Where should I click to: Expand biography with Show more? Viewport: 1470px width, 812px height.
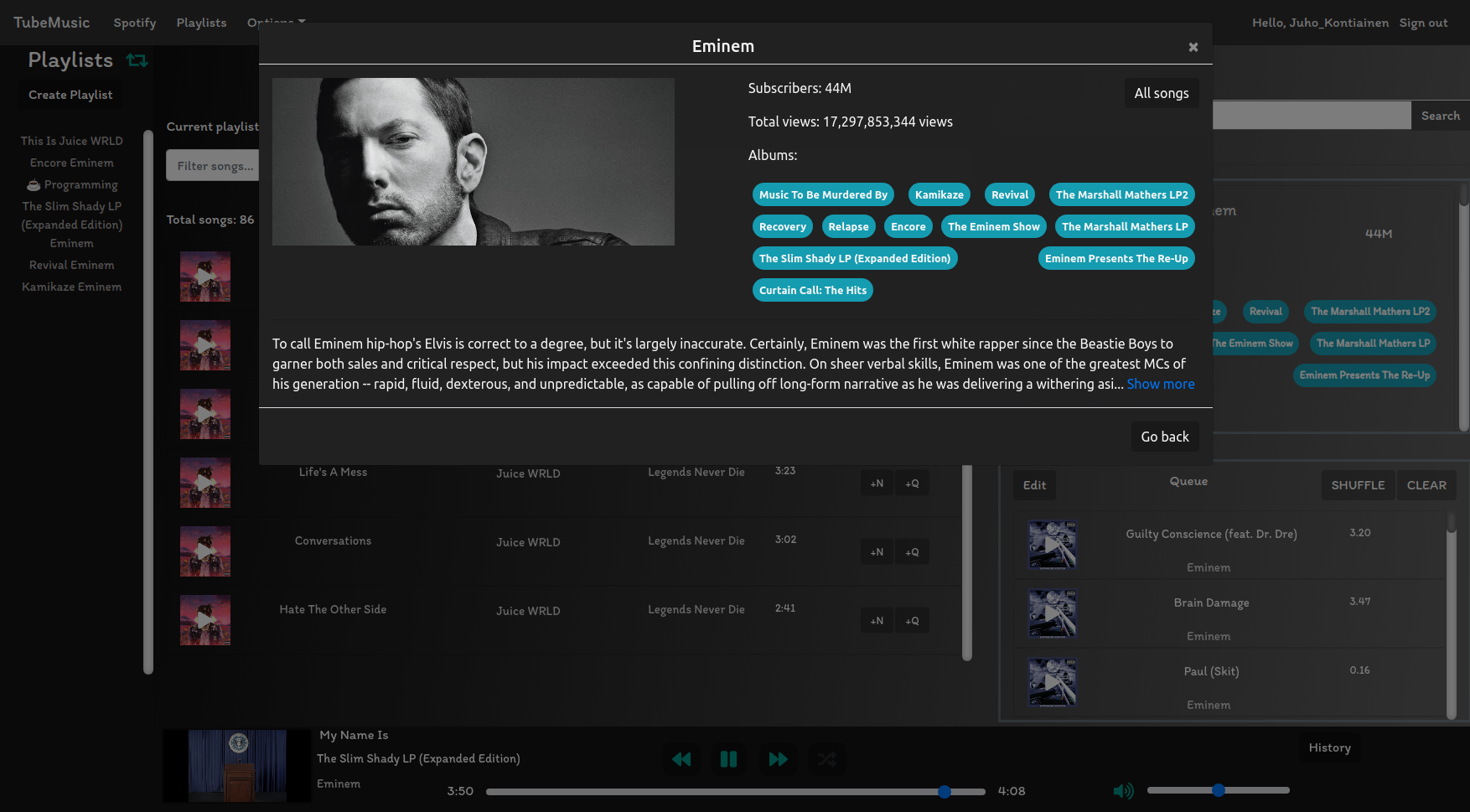[x=1161, y=384]
